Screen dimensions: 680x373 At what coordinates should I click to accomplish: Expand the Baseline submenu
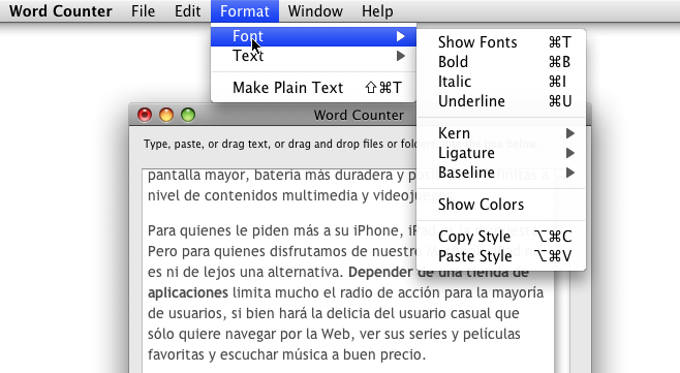click(x=501, y=173)
